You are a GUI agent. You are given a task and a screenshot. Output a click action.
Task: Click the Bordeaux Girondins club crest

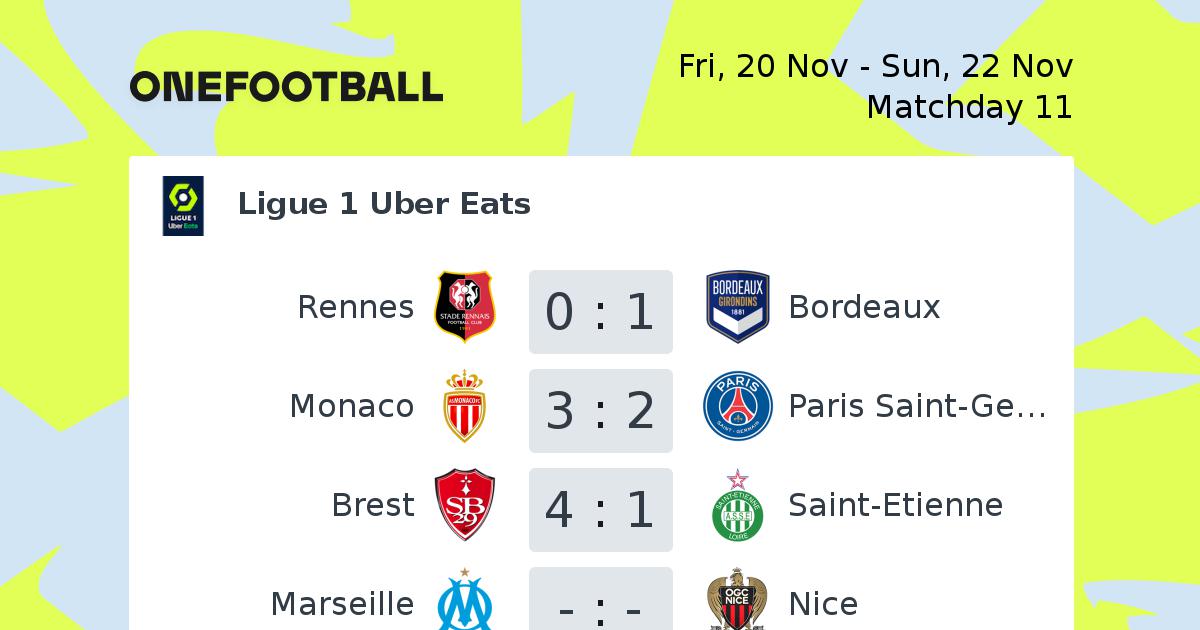[738, 306]
